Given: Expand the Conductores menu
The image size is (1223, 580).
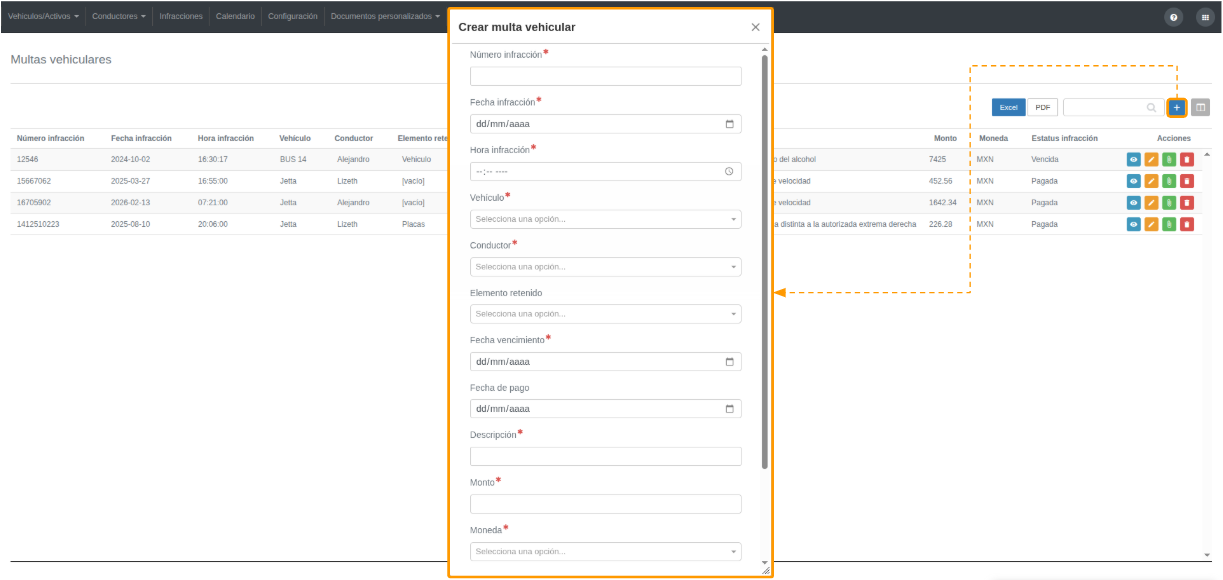Looking at the screenshot, I should [119, 17].
